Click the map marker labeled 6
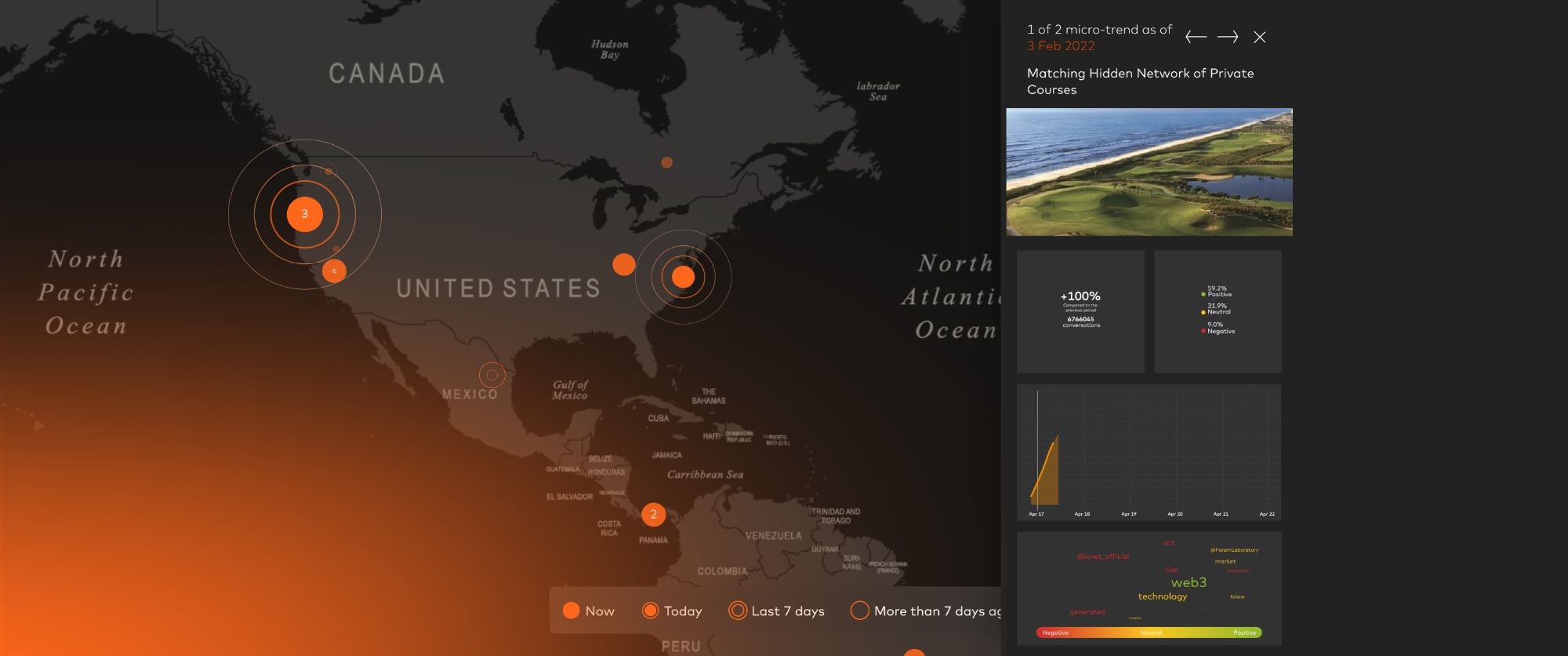 334,270
